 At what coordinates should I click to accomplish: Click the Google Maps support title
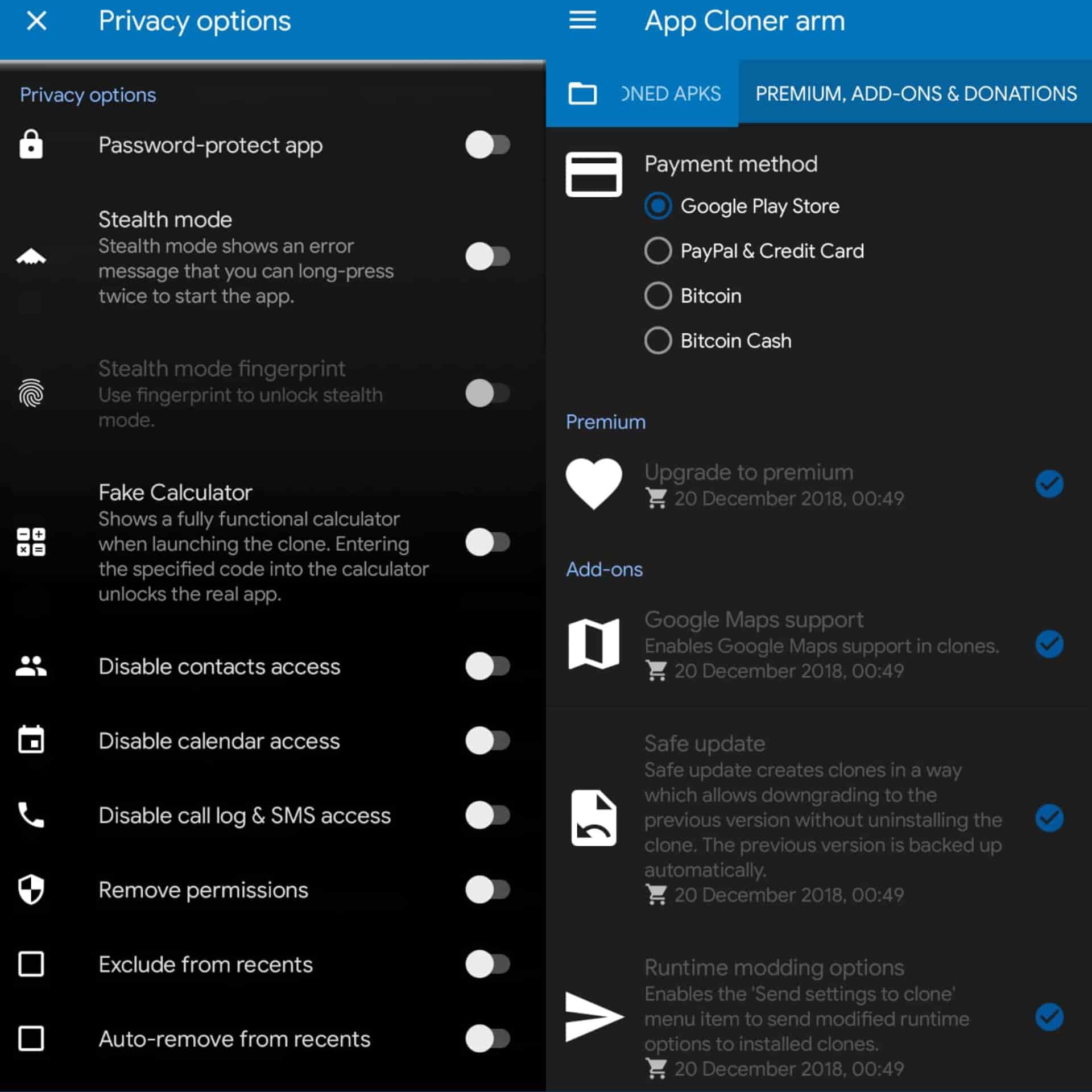tap(754, 619)
